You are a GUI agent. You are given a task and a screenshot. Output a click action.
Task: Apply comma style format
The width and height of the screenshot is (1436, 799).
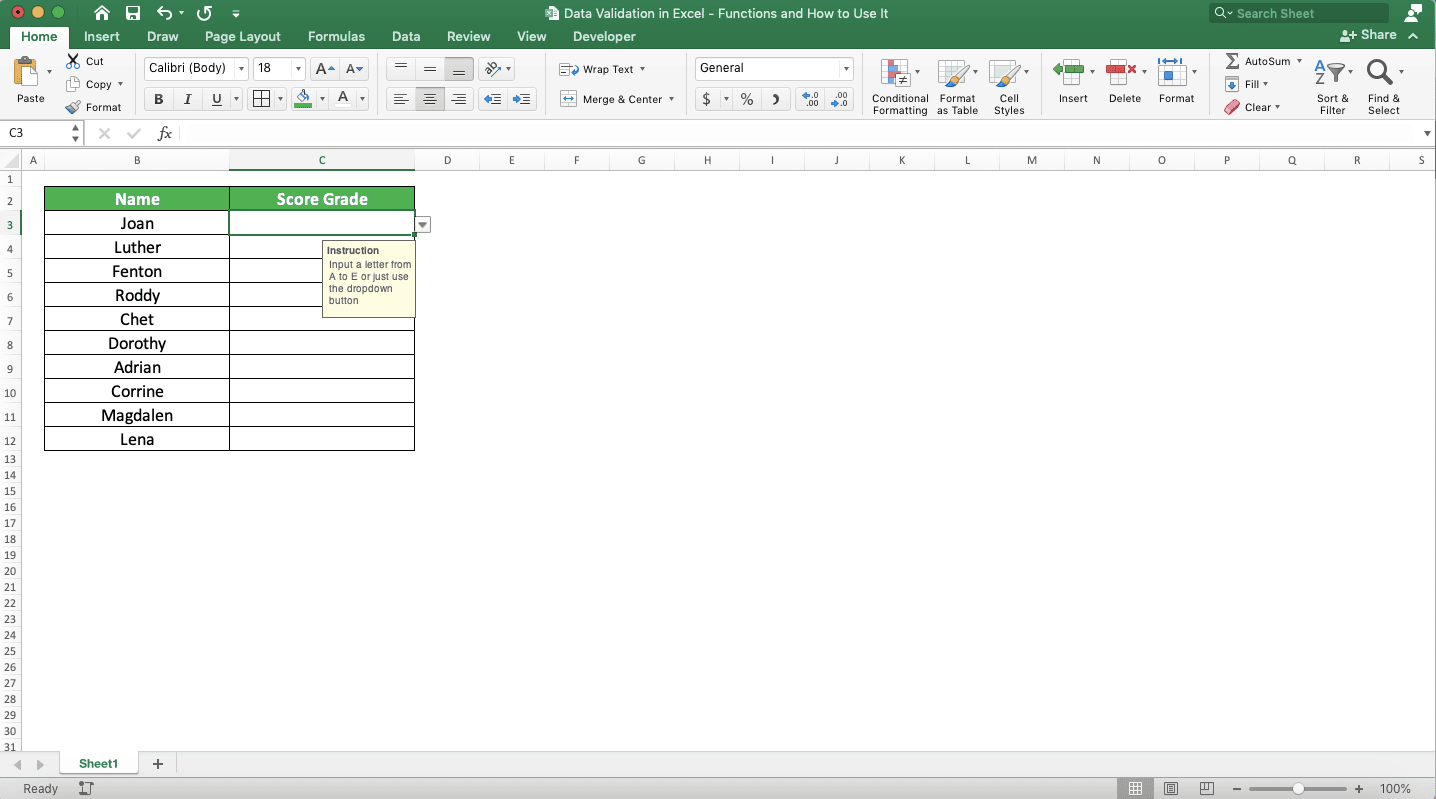(775, 99)
